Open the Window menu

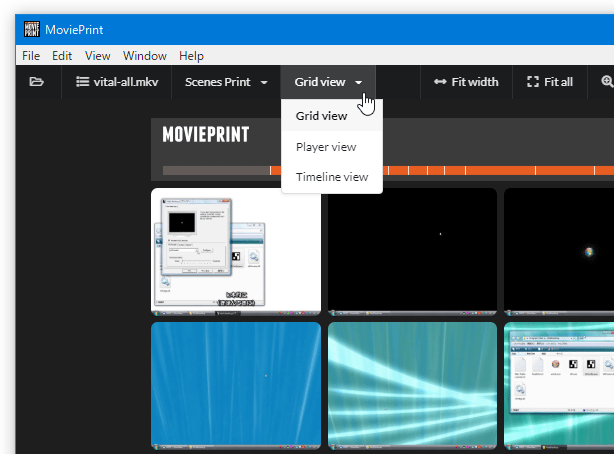pyautogui.click(x=144, y=56)
